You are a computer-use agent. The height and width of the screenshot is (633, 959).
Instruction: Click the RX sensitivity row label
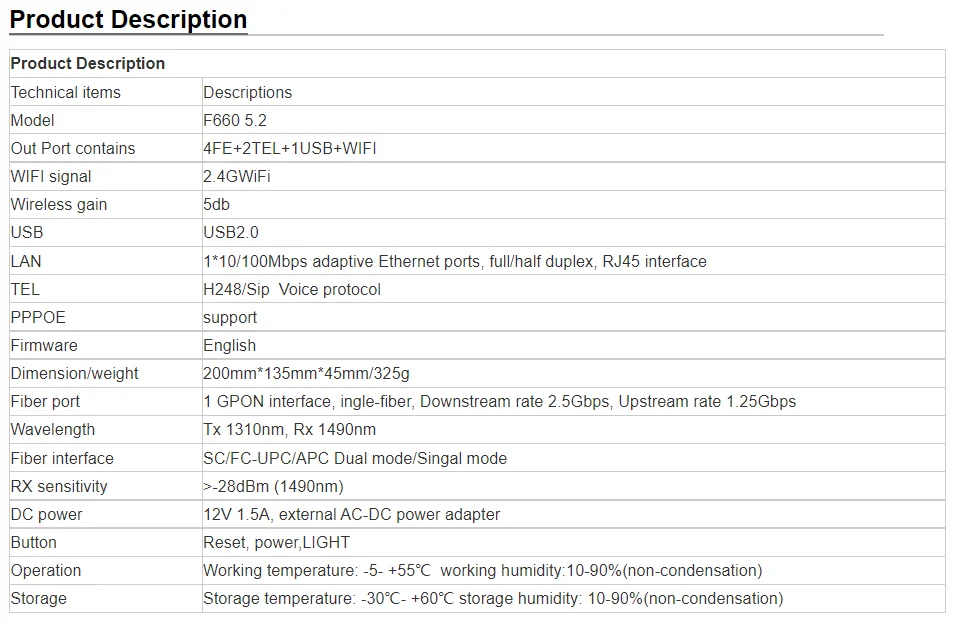pyautogui.click(x=59, y=486)
